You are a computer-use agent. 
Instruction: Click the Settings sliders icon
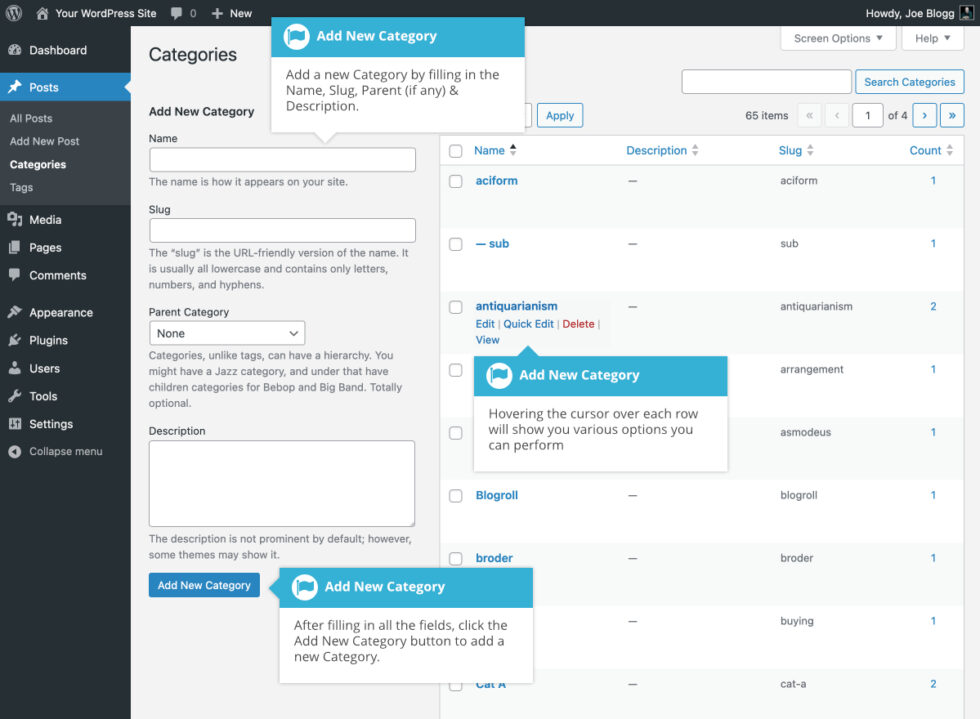coord(15,424)
